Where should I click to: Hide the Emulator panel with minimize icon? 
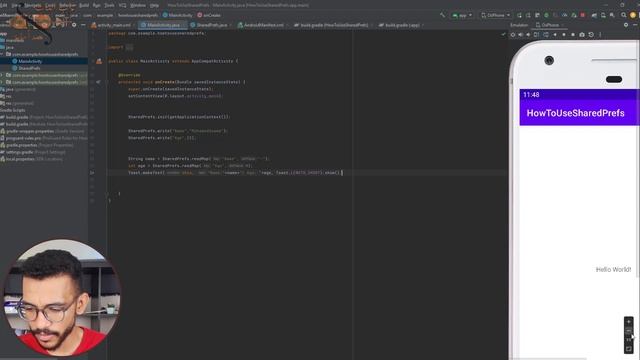click(636, 25)
